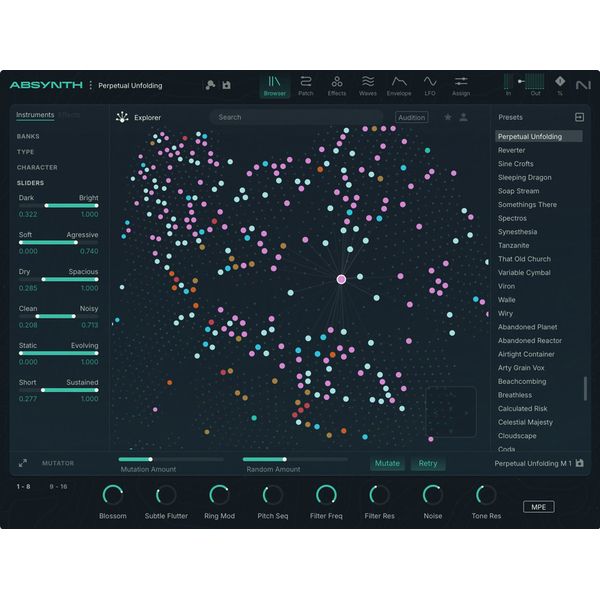Click the Tone Res macro knob
The height and width of the screenshot is (600, 600).
(x=486, y=495)
